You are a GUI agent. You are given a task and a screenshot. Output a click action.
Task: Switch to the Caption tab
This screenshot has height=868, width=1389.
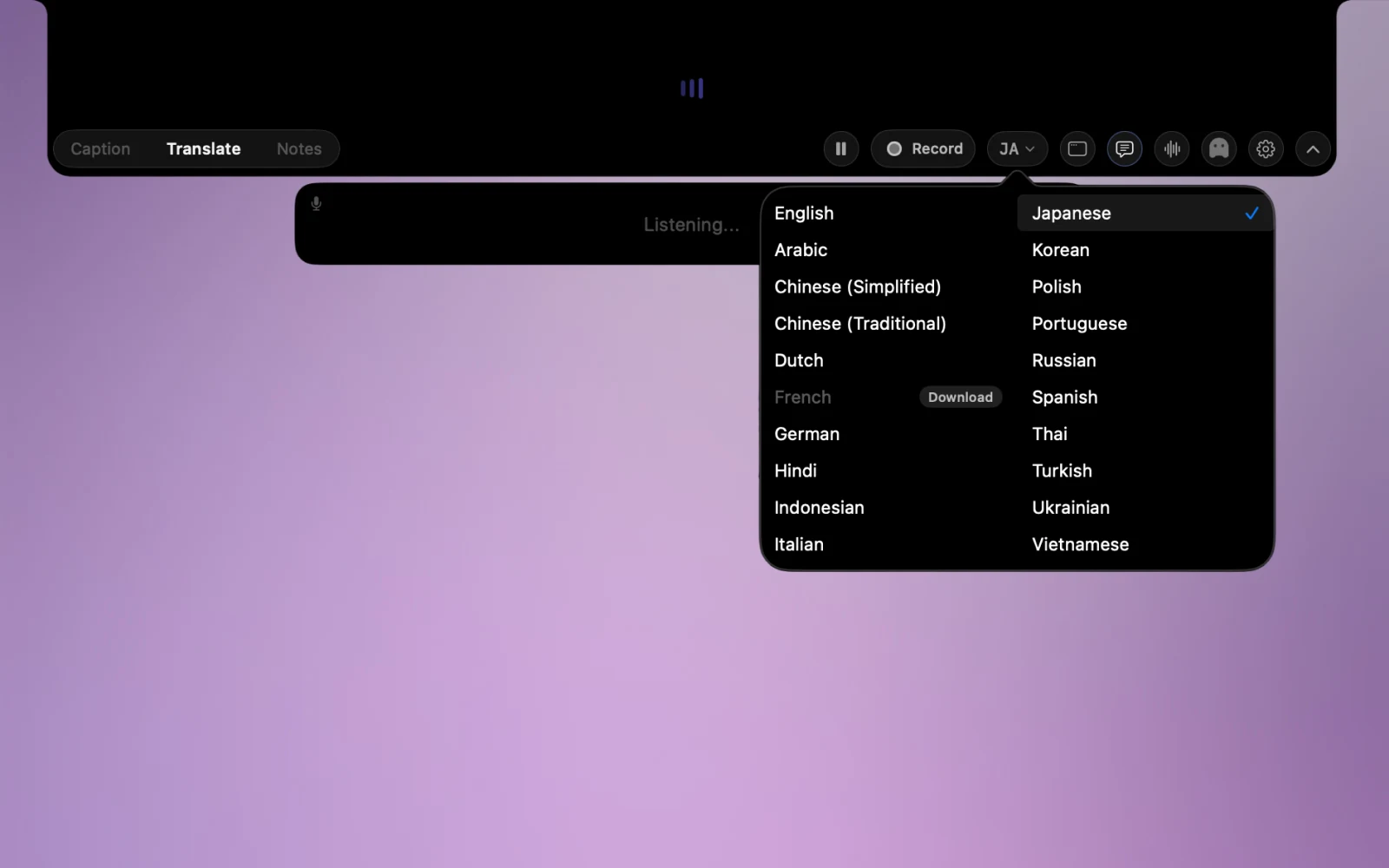(101, 148)
